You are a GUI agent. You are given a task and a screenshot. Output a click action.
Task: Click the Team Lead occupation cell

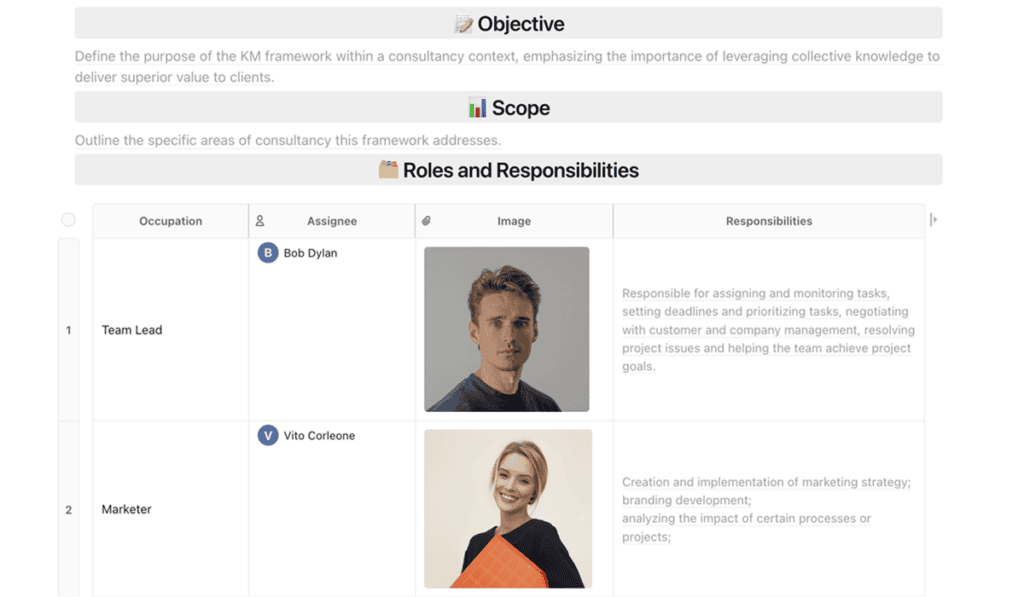pyautogui.click(x=132, y=330)
